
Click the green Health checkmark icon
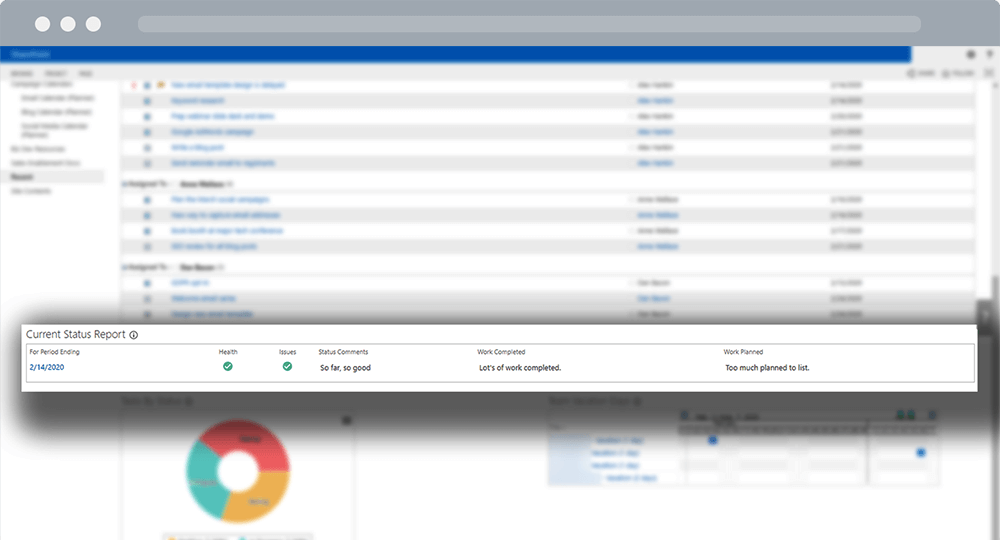coord(228,367)
